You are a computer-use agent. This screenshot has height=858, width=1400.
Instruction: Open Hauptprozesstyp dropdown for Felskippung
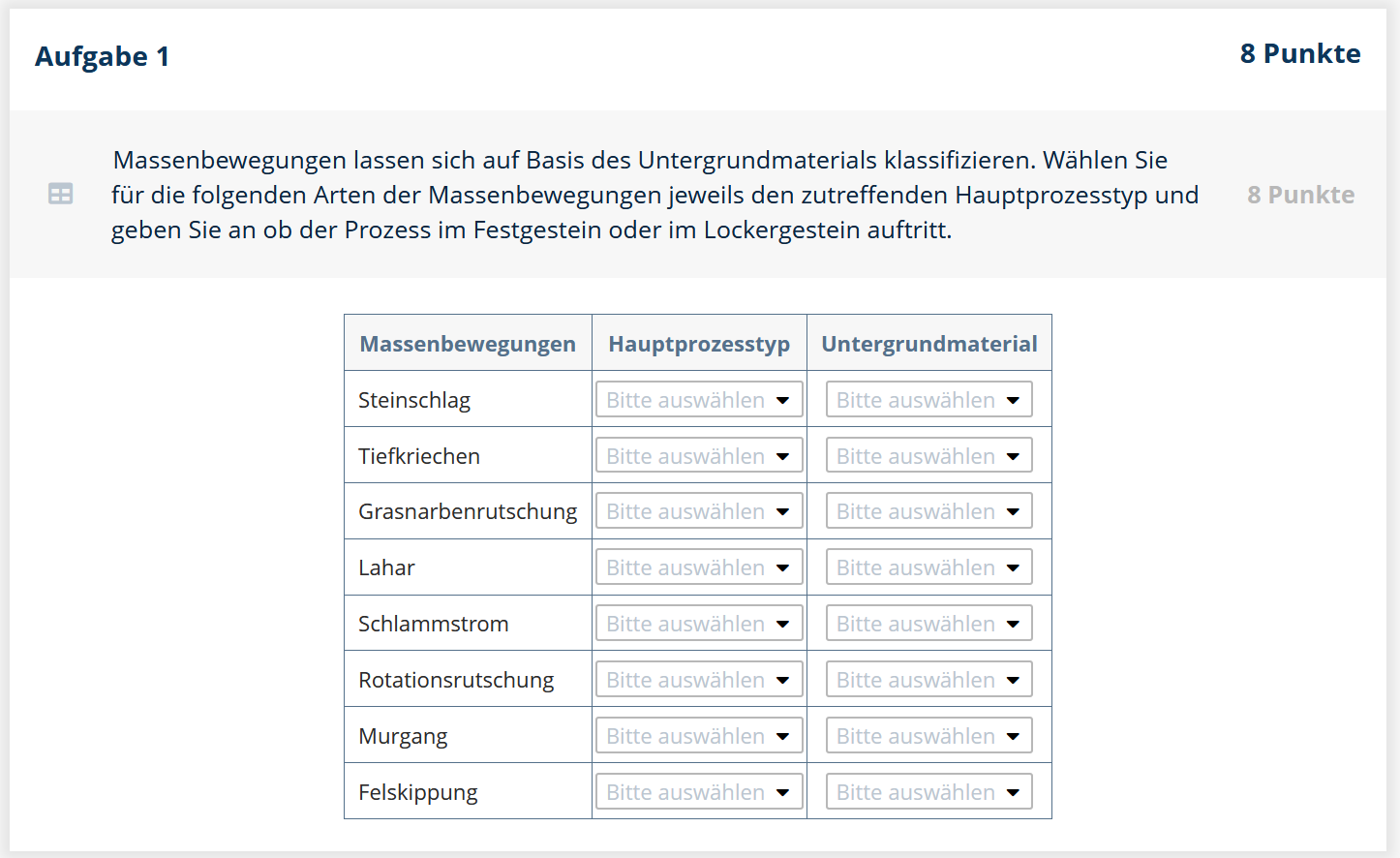pyautogui.click(x=699, y=792)
